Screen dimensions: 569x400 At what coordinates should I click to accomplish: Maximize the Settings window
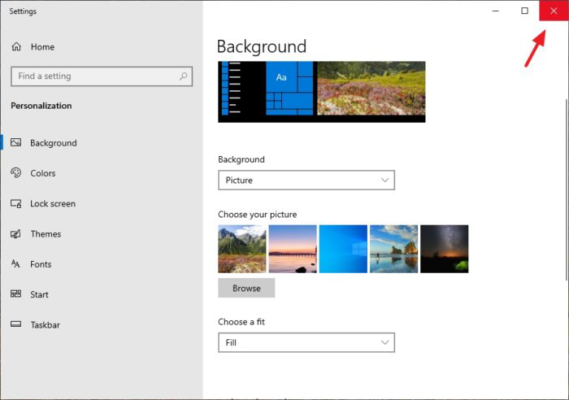pyautogui.click(x=524, y=11)
